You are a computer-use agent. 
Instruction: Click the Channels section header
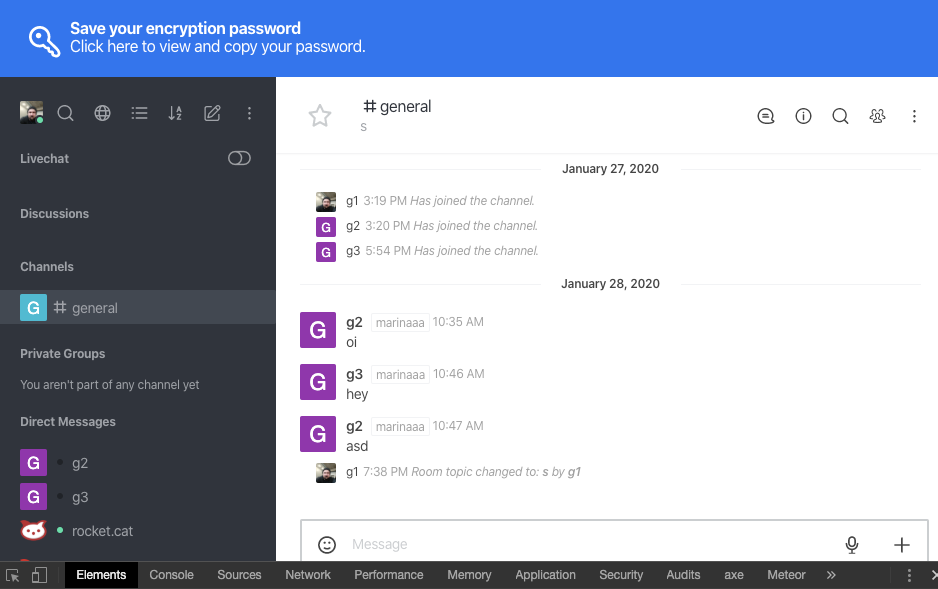47,267
